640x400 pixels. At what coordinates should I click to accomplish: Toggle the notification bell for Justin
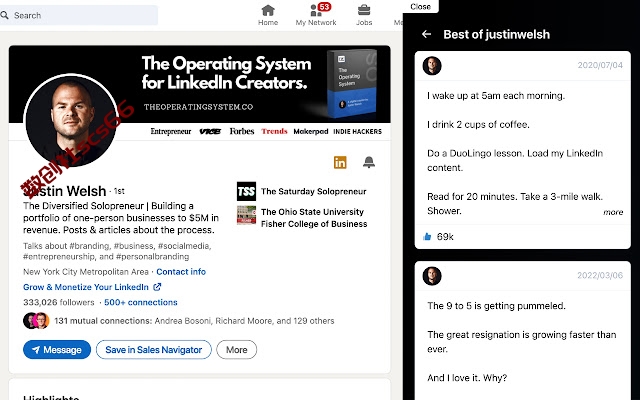click(x=369, y=162)
